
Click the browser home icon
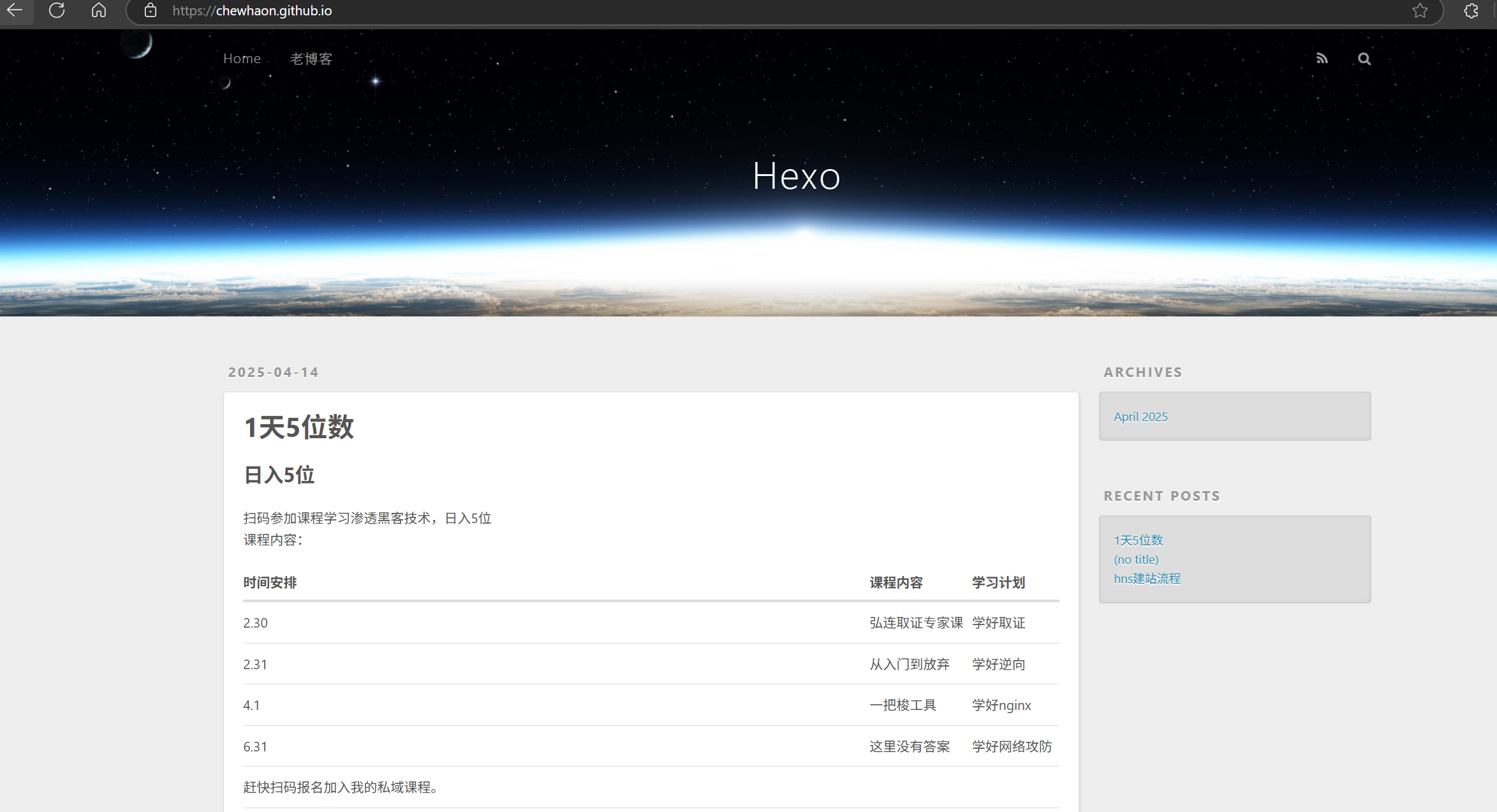(x=99, y=10)
